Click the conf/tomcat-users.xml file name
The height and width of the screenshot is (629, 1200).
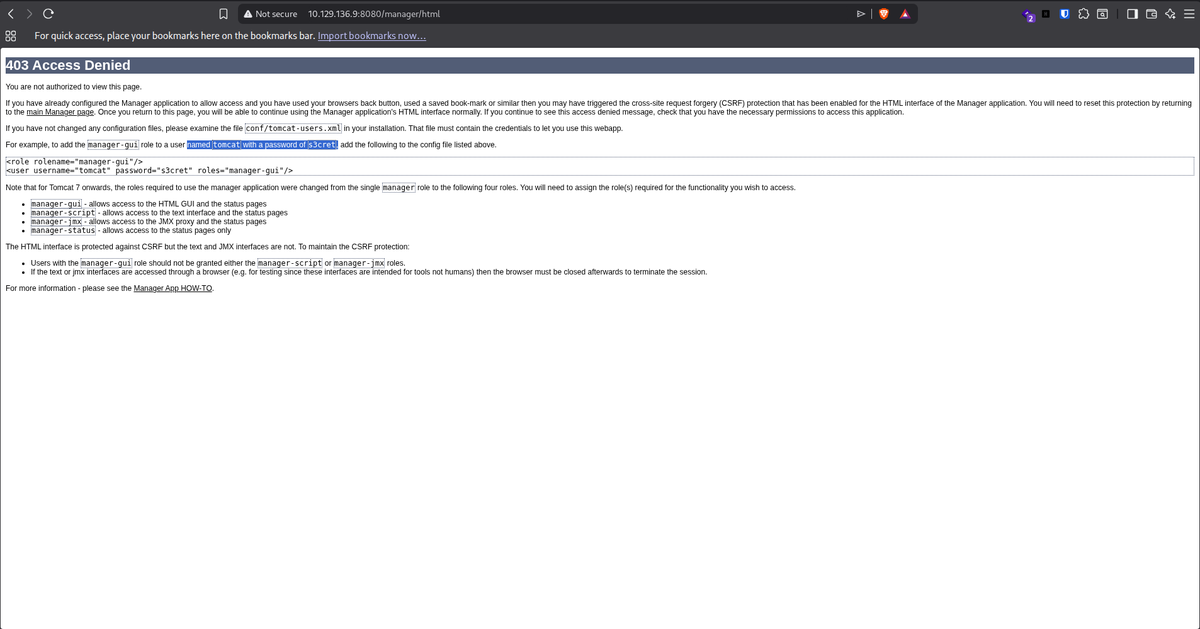[x=293, y=129]
